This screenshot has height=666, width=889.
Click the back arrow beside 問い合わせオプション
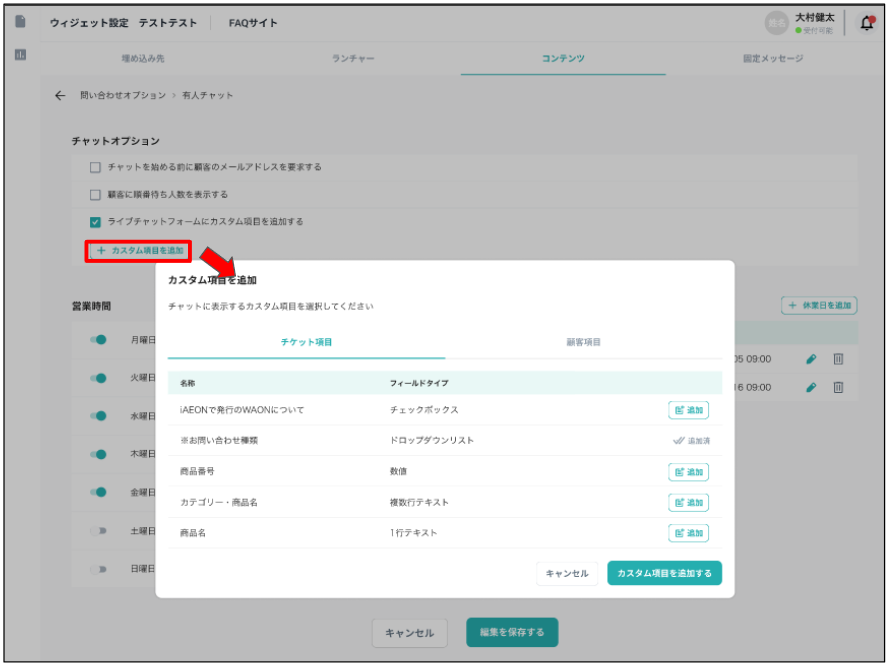click(60, 95)
